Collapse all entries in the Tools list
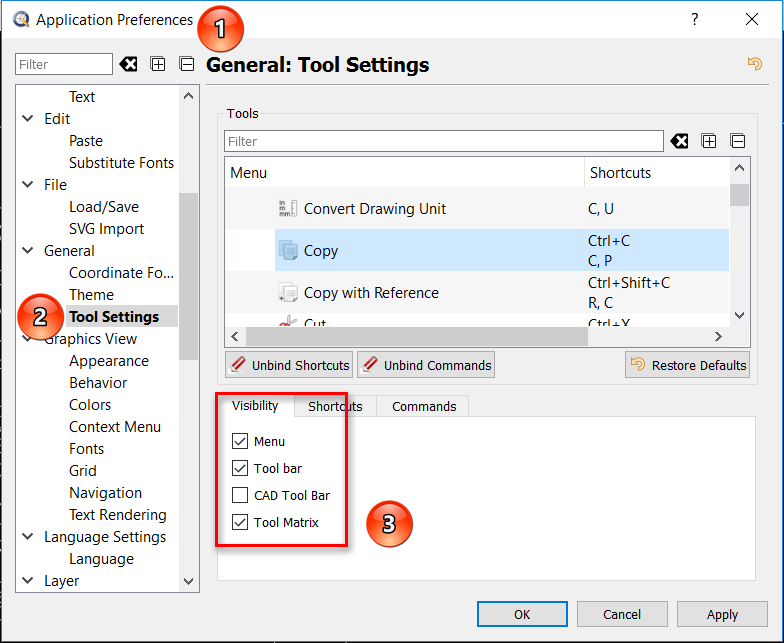Screen dimensions: 784x643 (x=737, y=141)
